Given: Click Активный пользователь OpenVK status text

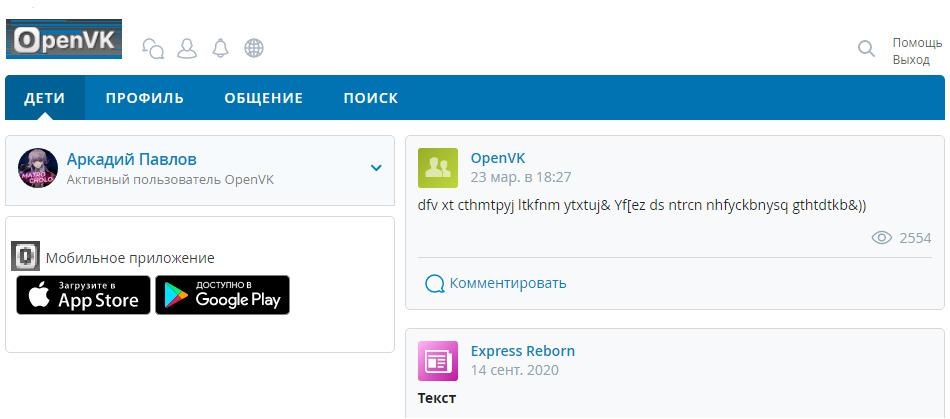Looking at the screenshot, I should click(170, 180).
